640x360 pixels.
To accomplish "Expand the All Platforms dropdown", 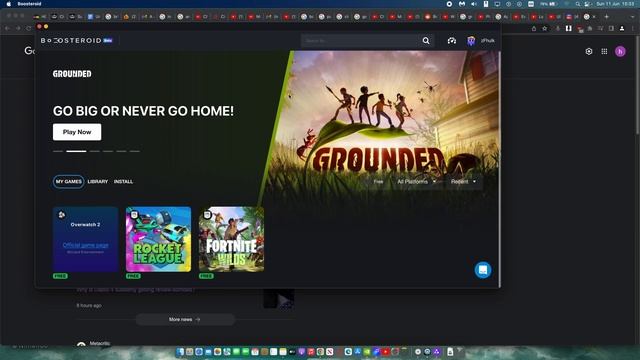I will (416, 182).
